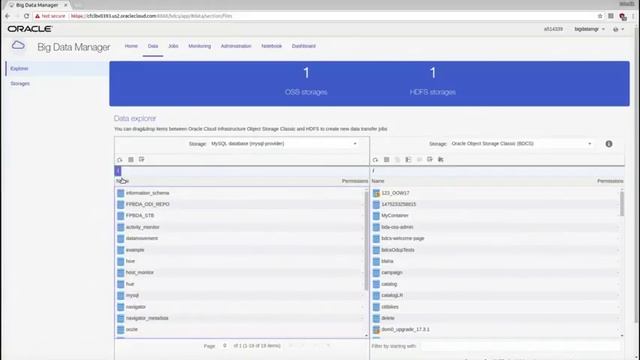This screenshot has width=640, height=360.
Task: Select the citibikes container row
Action: 495,307
